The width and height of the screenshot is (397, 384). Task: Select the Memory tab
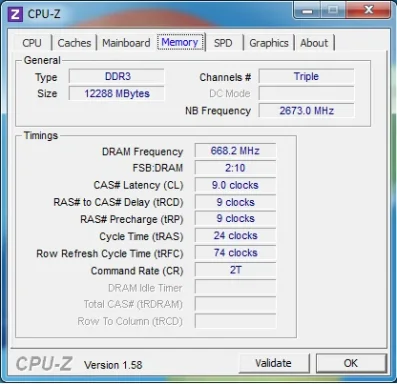coord(180,42)
